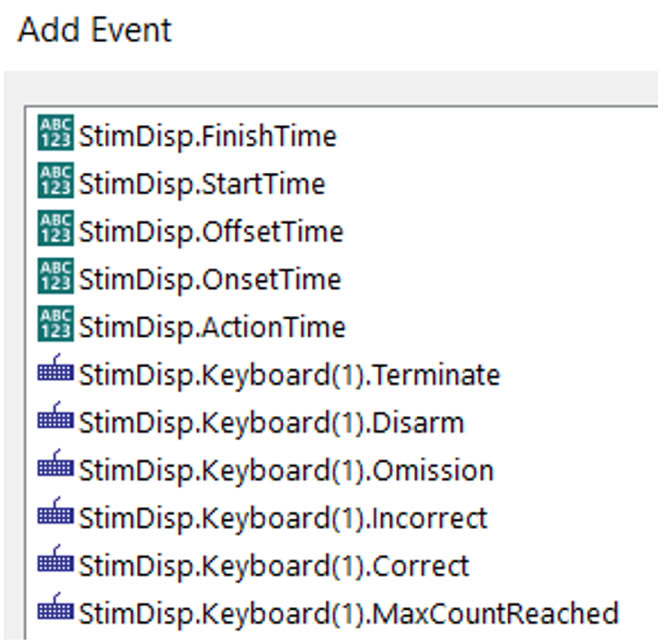Viewport: 670px width, 644px height.
Task: Click the keyboard icon beside Keyboard(1).Omission
Action: point(55,469)
